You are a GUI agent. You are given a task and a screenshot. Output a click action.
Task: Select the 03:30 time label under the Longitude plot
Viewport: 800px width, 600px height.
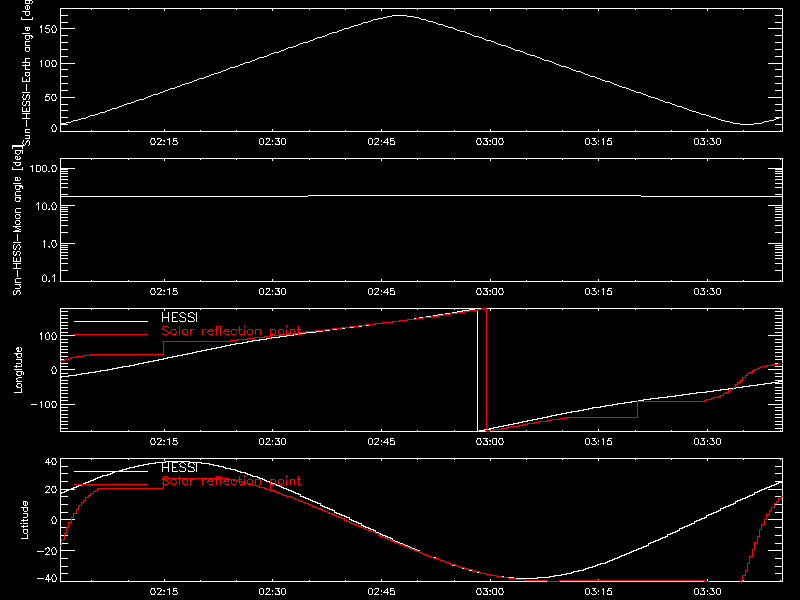click(x=707, y=442)
